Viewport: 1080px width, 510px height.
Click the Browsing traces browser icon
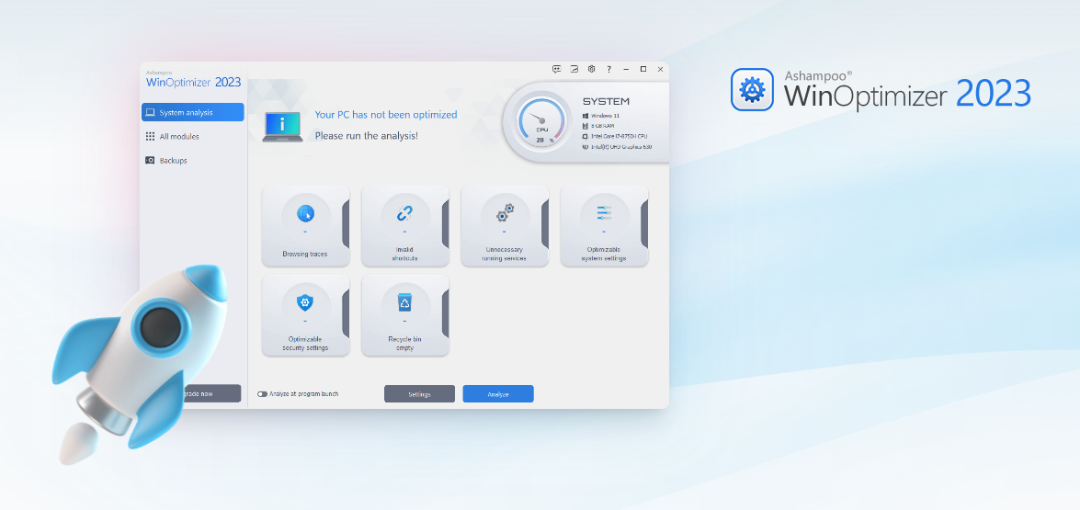tap(305, 213)
